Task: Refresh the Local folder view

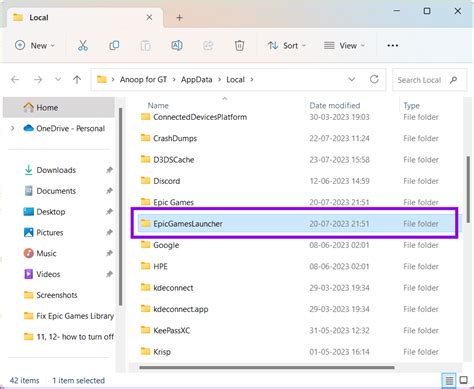Action: coord(374,79)
